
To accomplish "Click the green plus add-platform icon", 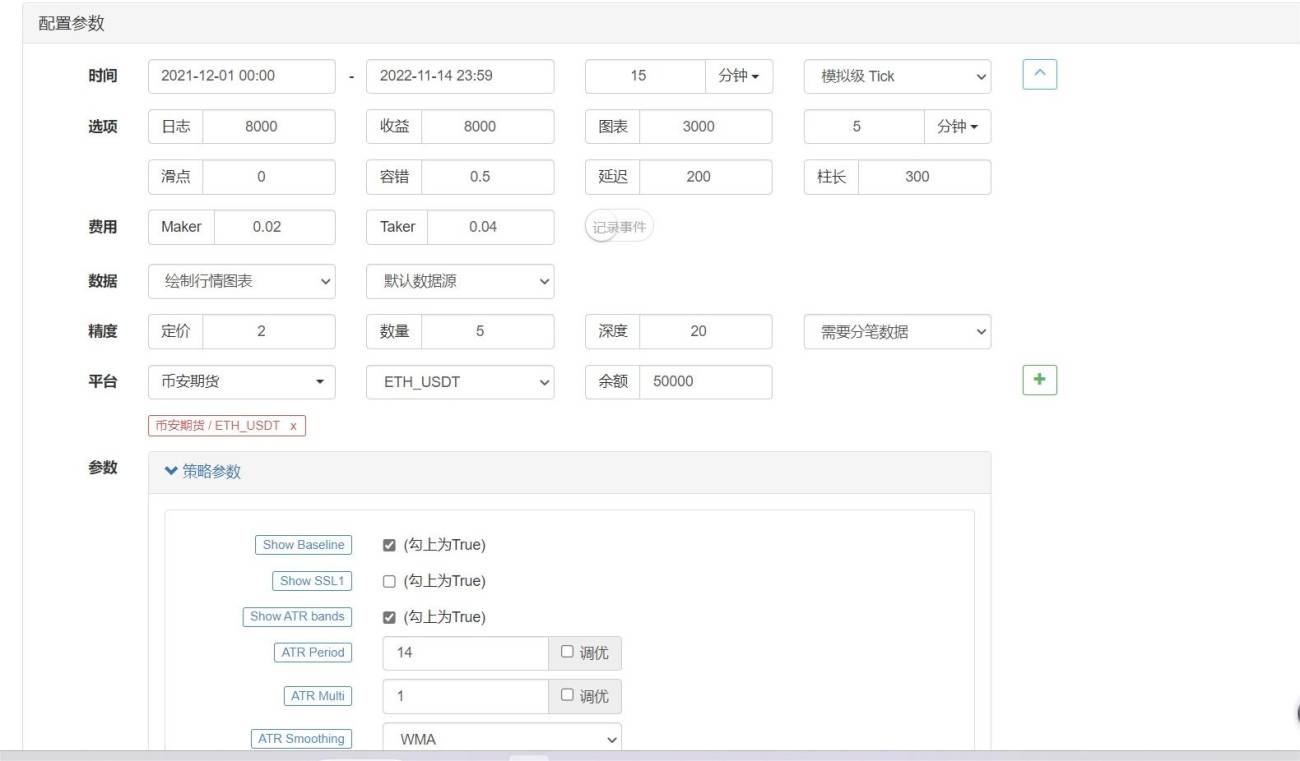I will 1039,381.
